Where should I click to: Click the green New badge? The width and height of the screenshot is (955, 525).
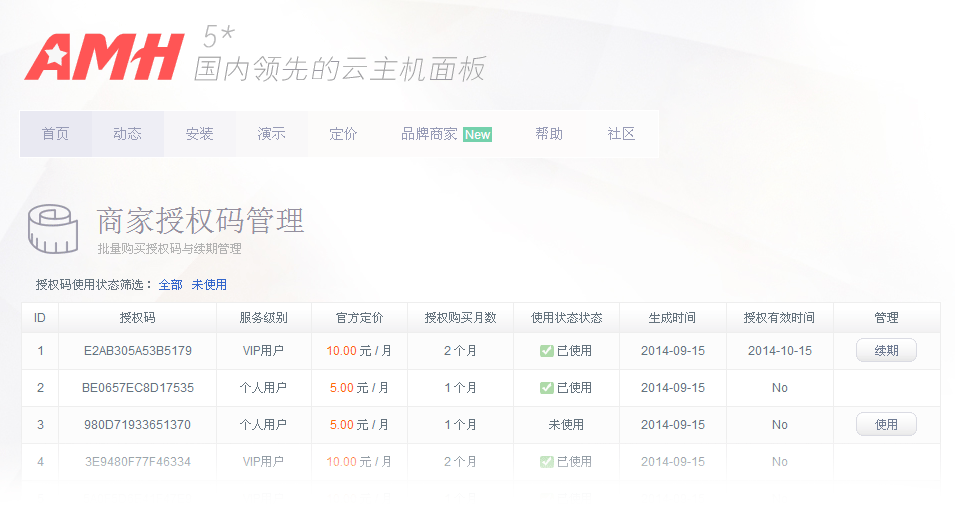pos(477,135)
